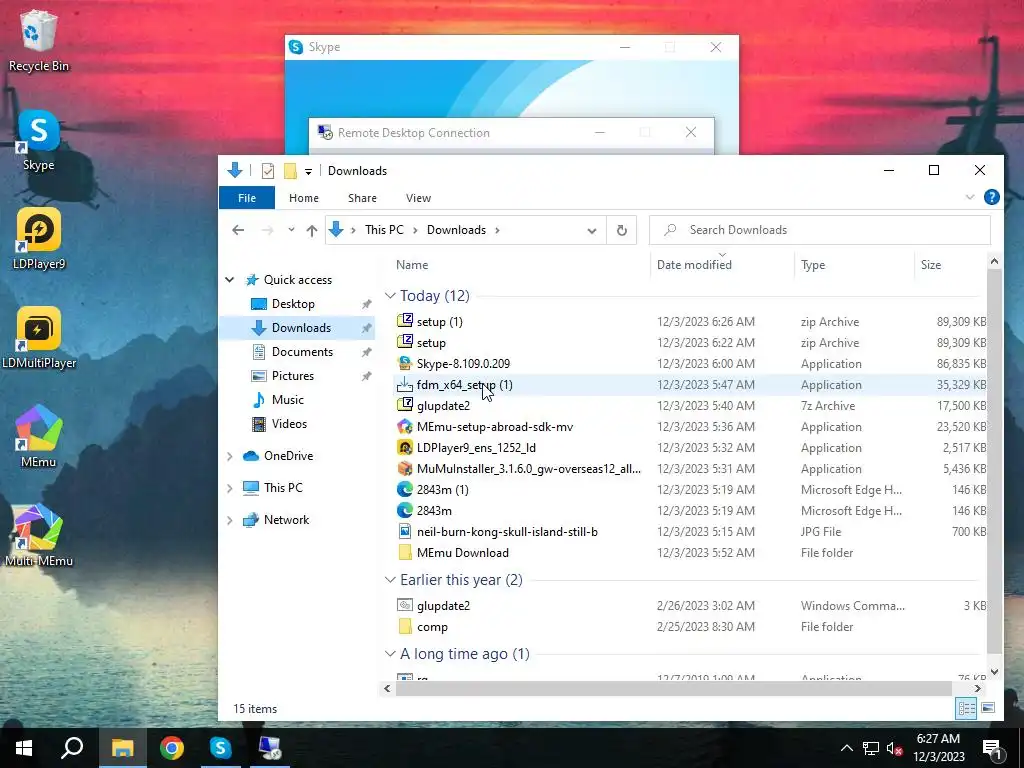Collapse the Earlier this year (2) group

point(390,580)
